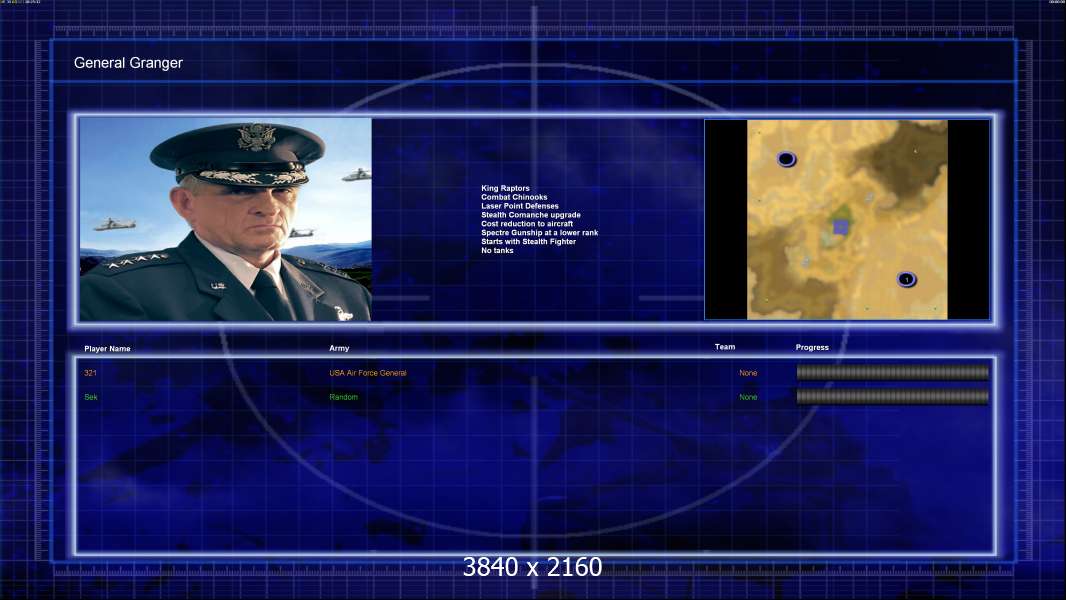
Task: Click the Progress column header
Action: (x=812, y=347)
